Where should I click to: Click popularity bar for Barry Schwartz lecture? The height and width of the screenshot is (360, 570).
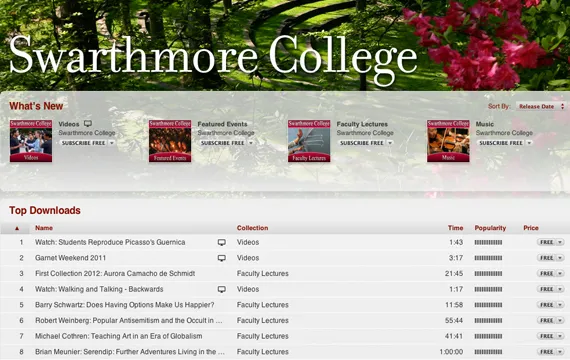tap(488, 305)
